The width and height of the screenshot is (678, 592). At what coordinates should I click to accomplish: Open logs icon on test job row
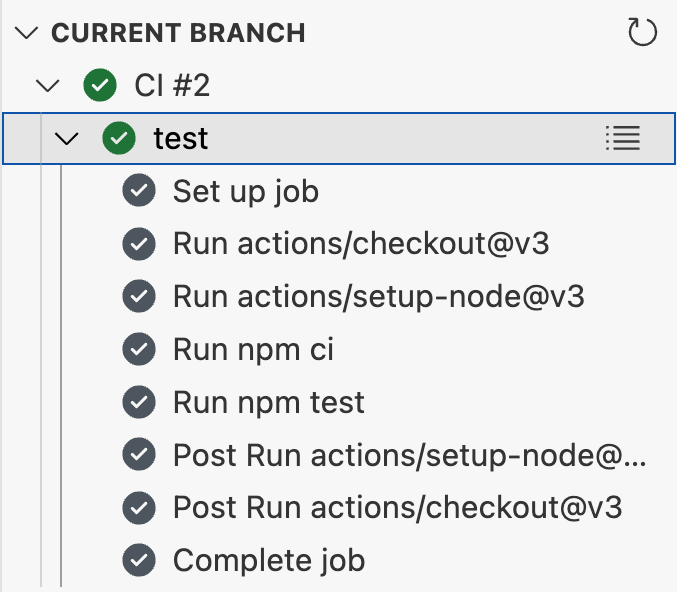pos(623,139)
